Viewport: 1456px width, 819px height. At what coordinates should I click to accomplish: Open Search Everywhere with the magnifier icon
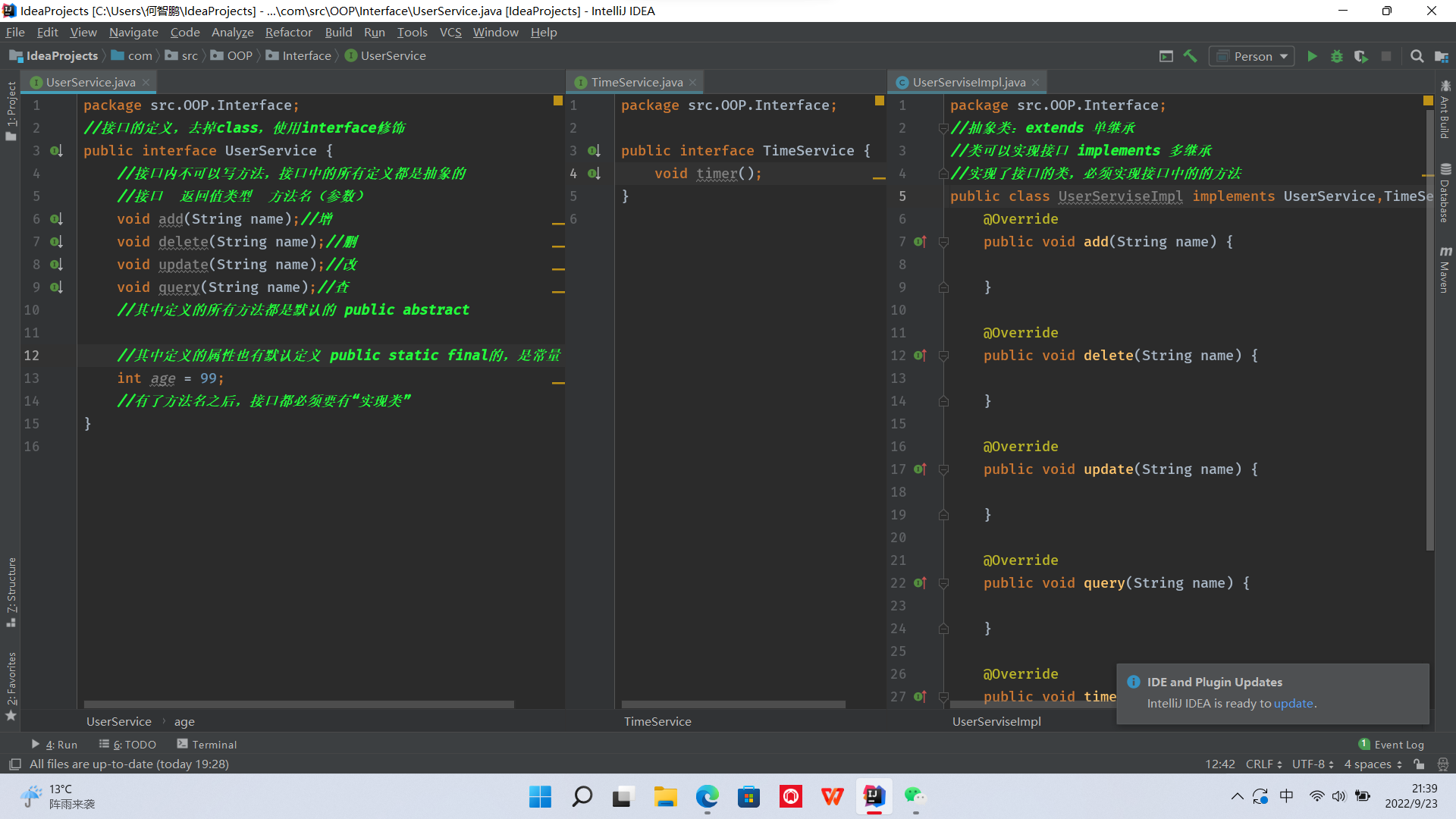[x=1417, y=56]
